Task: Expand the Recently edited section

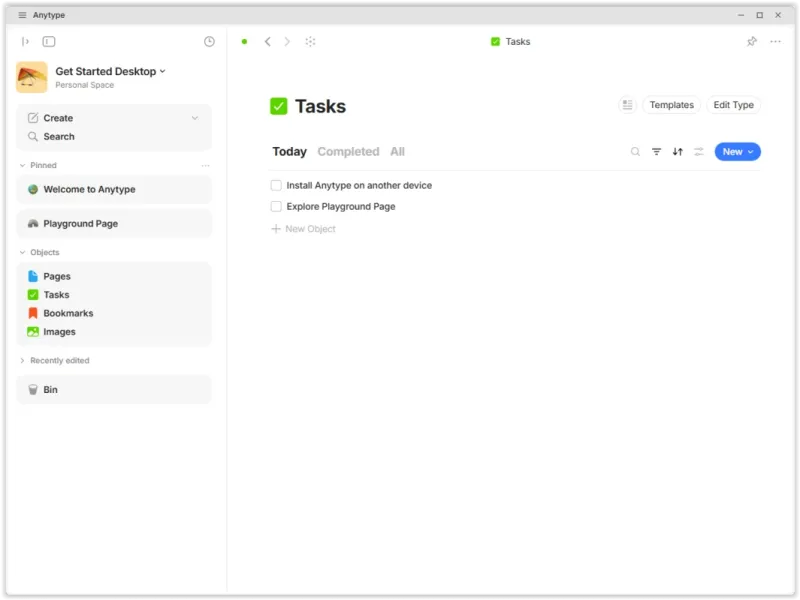Action: (22, 360)
